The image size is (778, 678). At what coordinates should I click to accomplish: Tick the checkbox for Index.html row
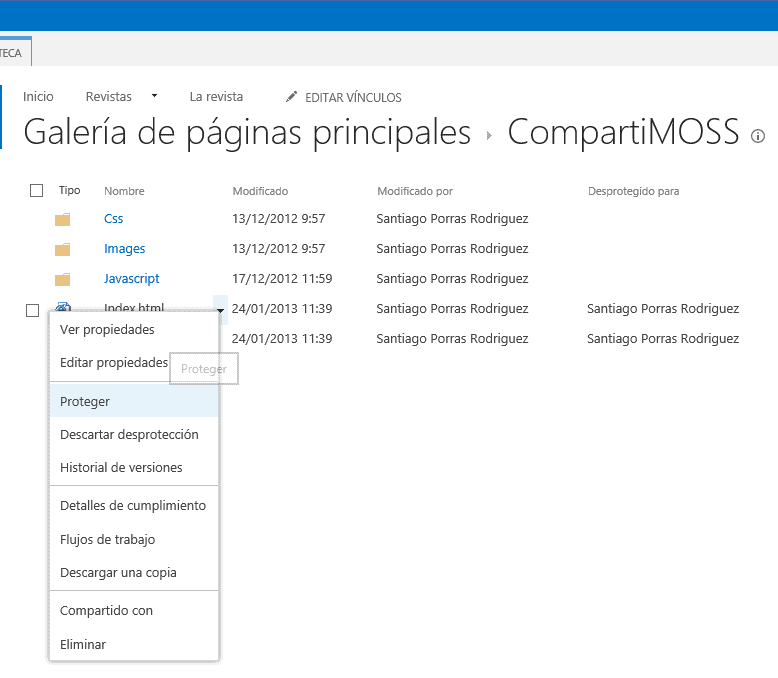click(x=32, y=311)
